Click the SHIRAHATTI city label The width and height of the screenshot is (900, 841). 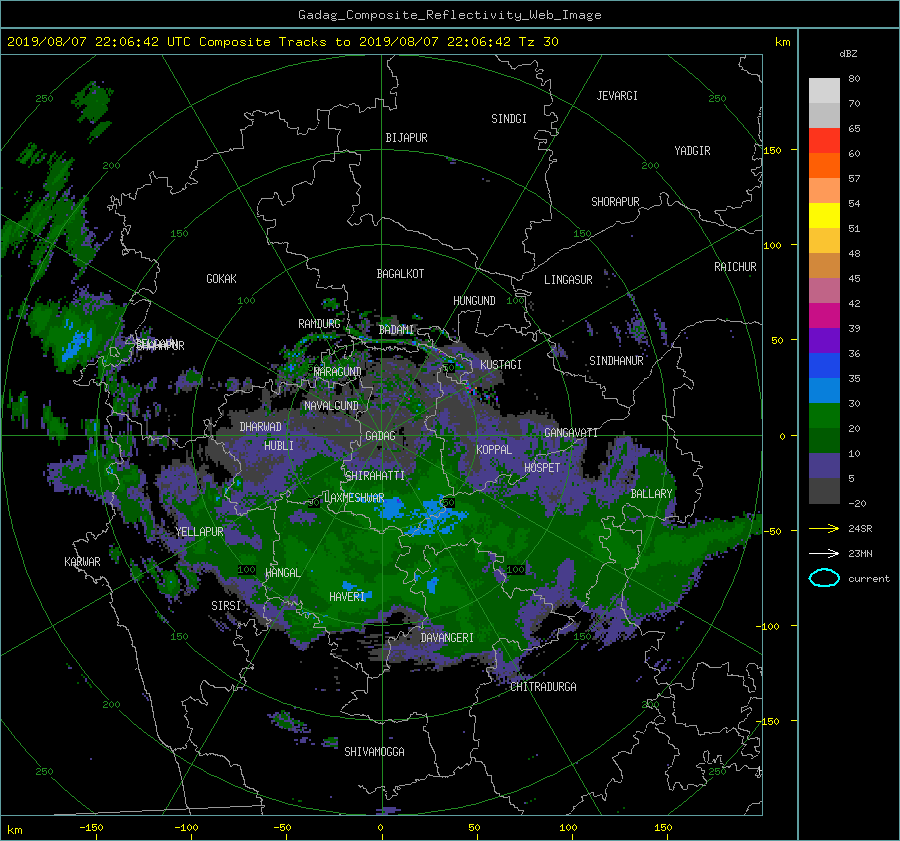click(x=375, y=476)
